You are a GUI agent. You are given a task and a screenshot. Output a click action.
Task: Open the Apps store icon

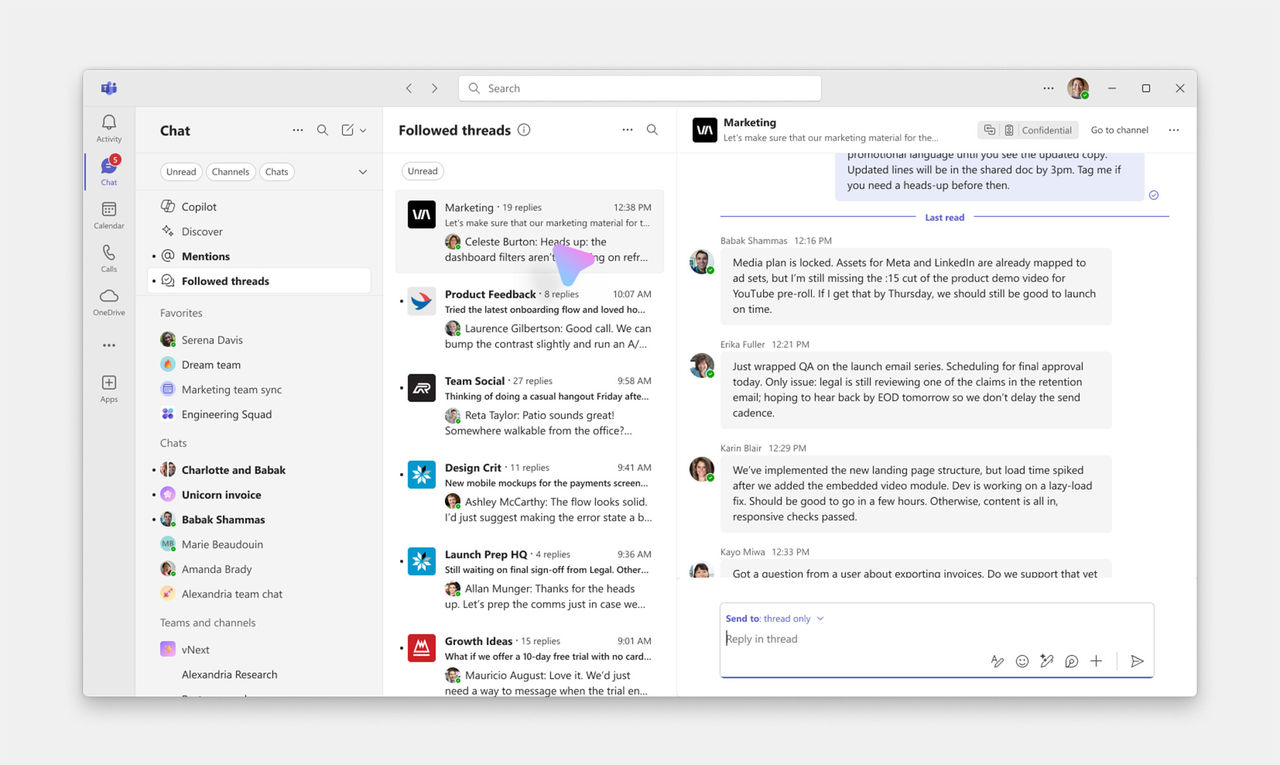pyautogui.click(x=109, y=387)
